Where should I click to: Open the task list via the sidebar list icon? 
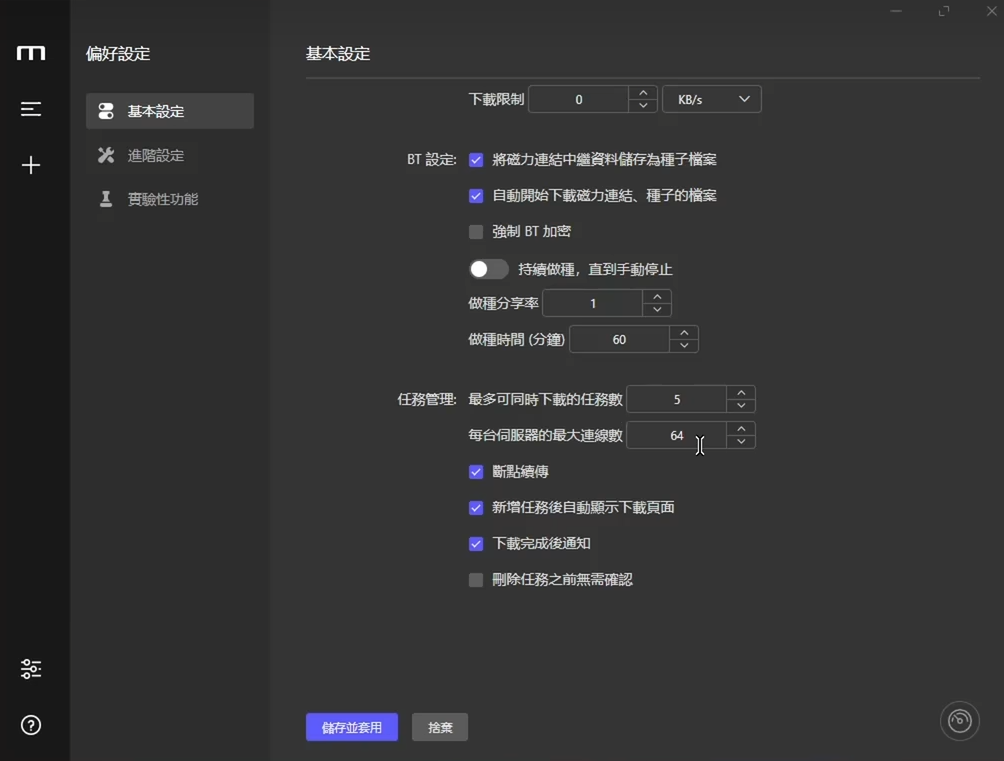point(31,110)
